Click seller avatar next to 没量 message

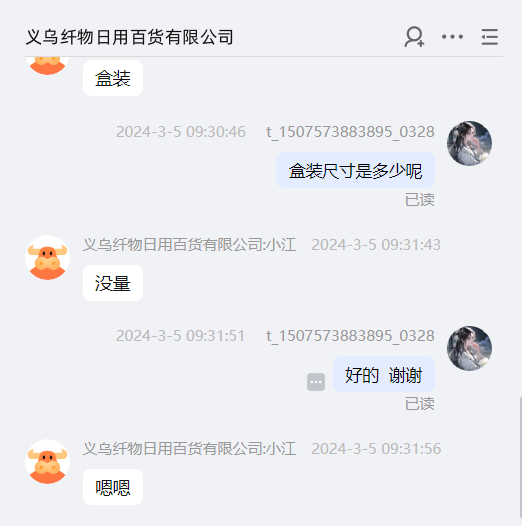(48, 258)
